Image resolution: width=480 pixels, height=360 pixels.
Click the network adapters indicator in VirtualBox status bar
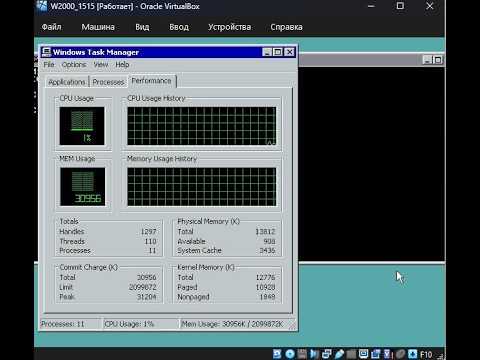(x=327, y=354)
